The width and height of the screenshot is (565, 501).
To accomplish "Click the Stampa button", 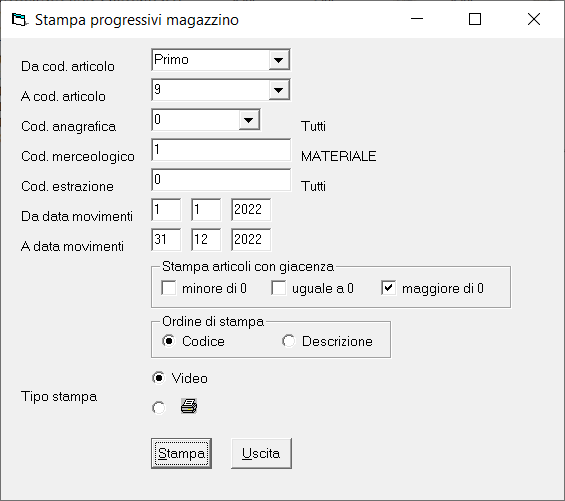I will (x=181, y=453).
